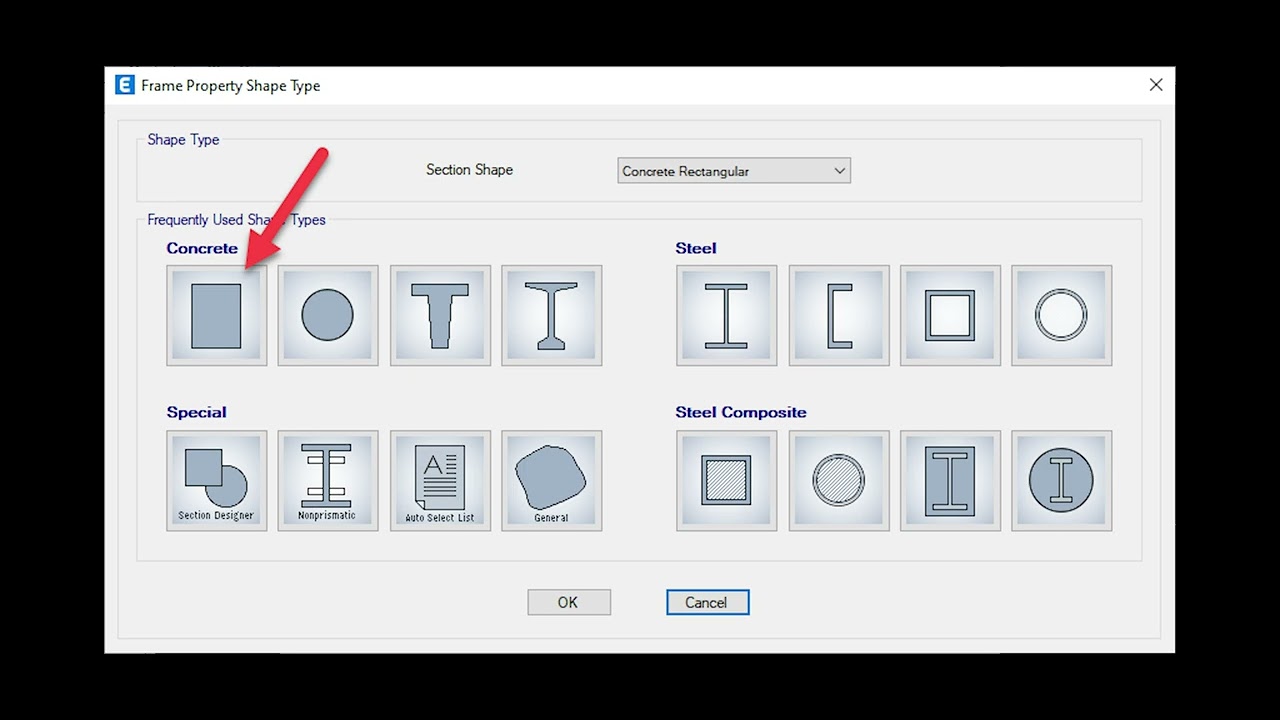Click the 'Section Shape' label
The width and height of the screenshot is (1280, 720).
click(x=469, y=170)
